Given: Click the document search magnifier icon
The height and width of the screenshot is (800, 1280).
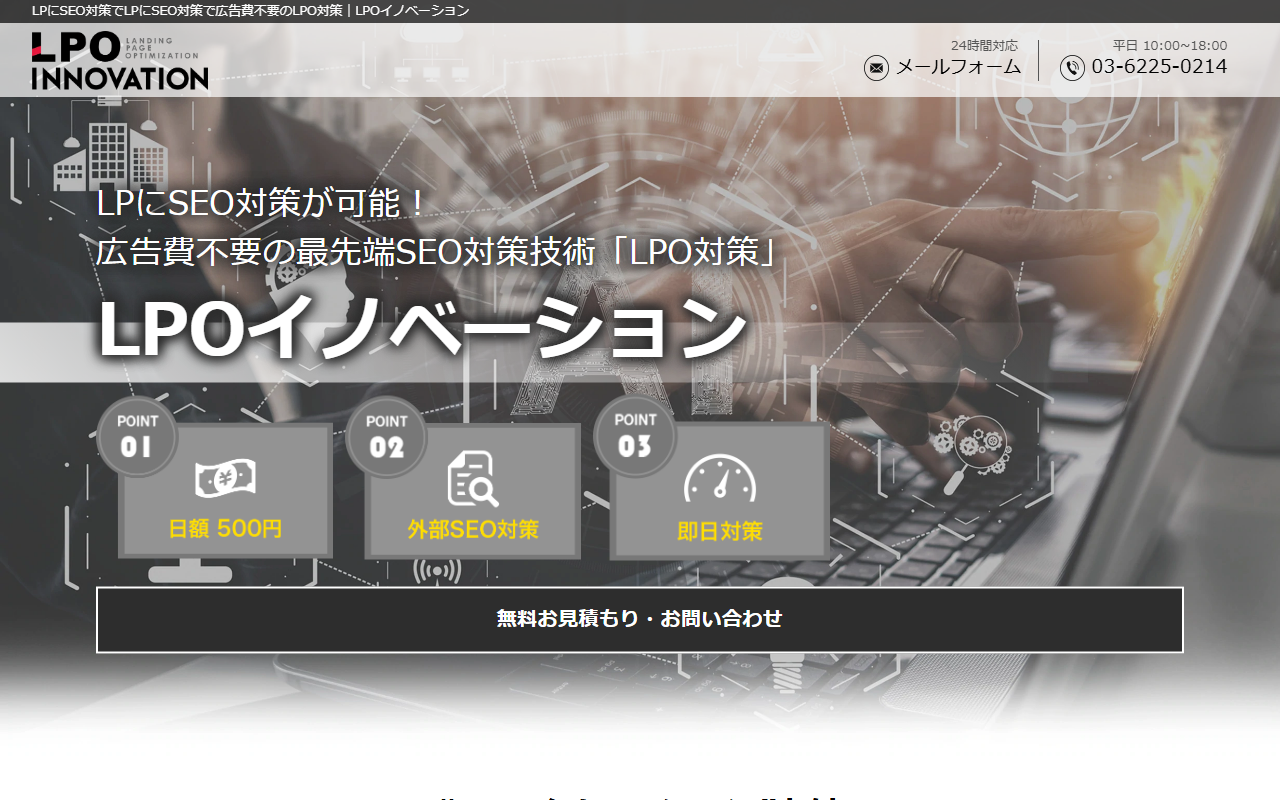Looking at the screenshot, I should 472,479.
